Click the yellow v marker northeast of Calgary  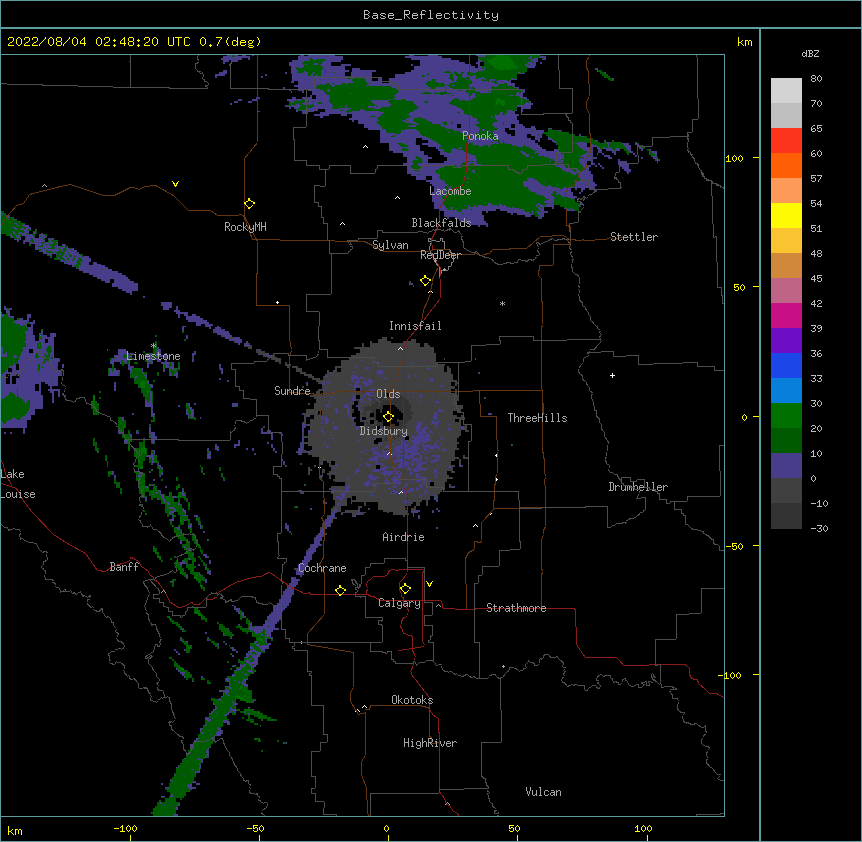pyautogui.click(x=429, y=584)
